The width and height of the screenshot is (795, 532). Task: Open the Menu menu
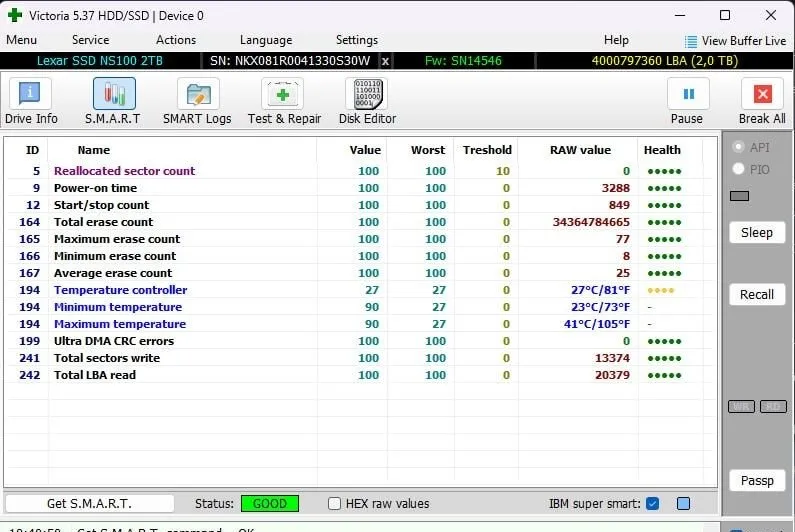pos(21,40)
